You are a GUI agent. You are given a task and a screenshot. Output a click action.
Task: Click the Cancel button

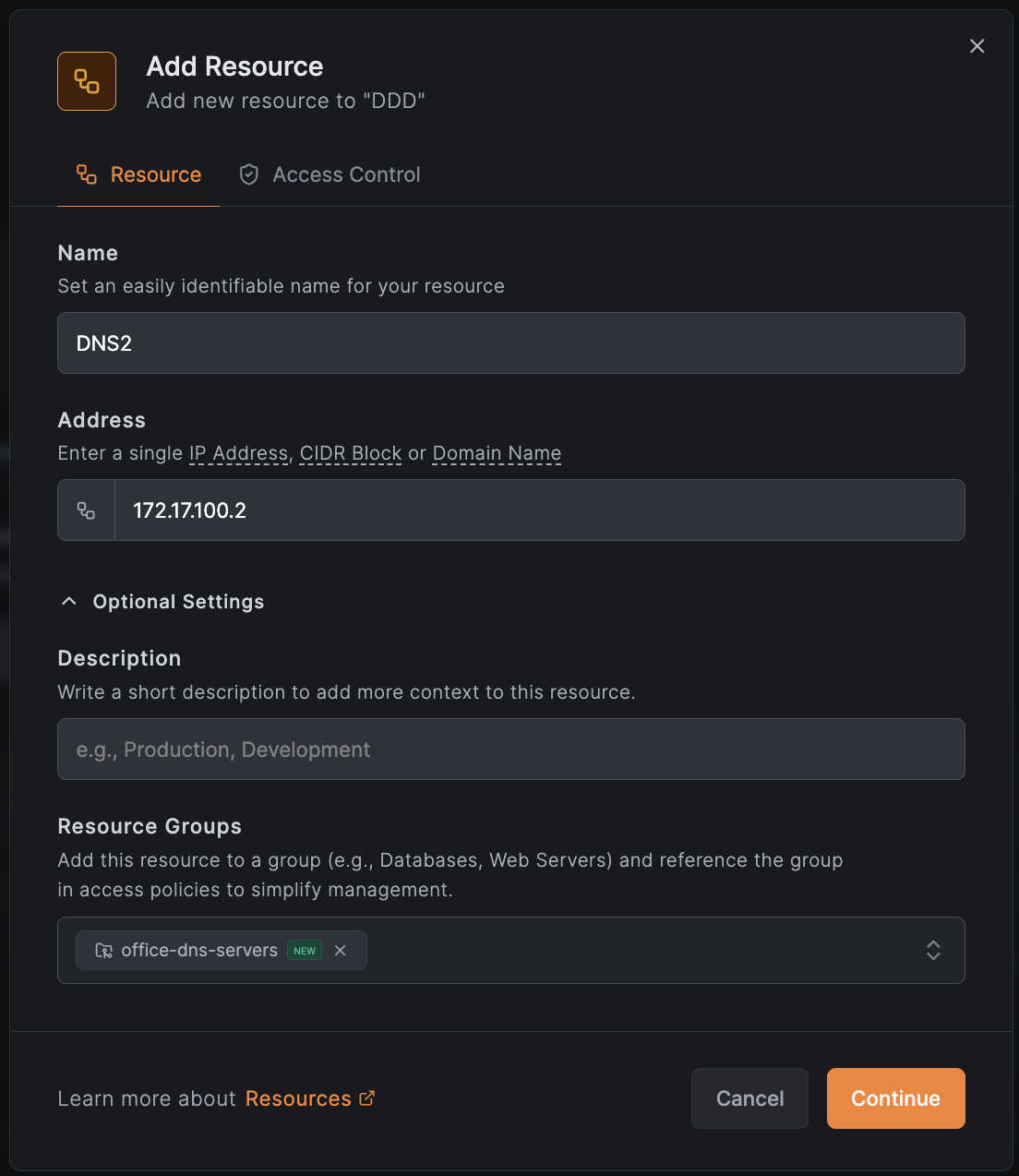pos(749,1098)
